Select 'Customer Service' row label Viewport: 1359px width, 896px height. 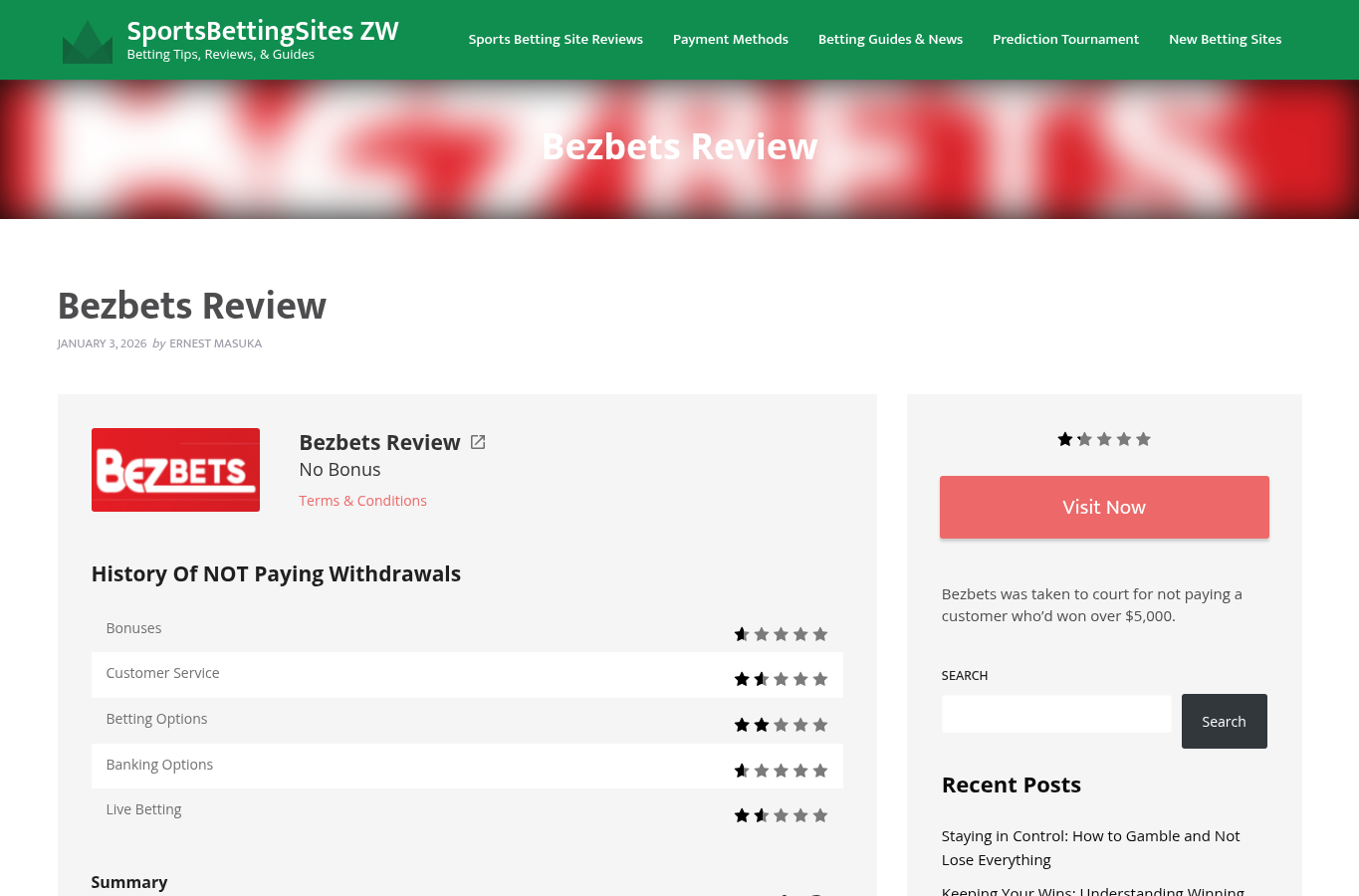tap(162, 673)
